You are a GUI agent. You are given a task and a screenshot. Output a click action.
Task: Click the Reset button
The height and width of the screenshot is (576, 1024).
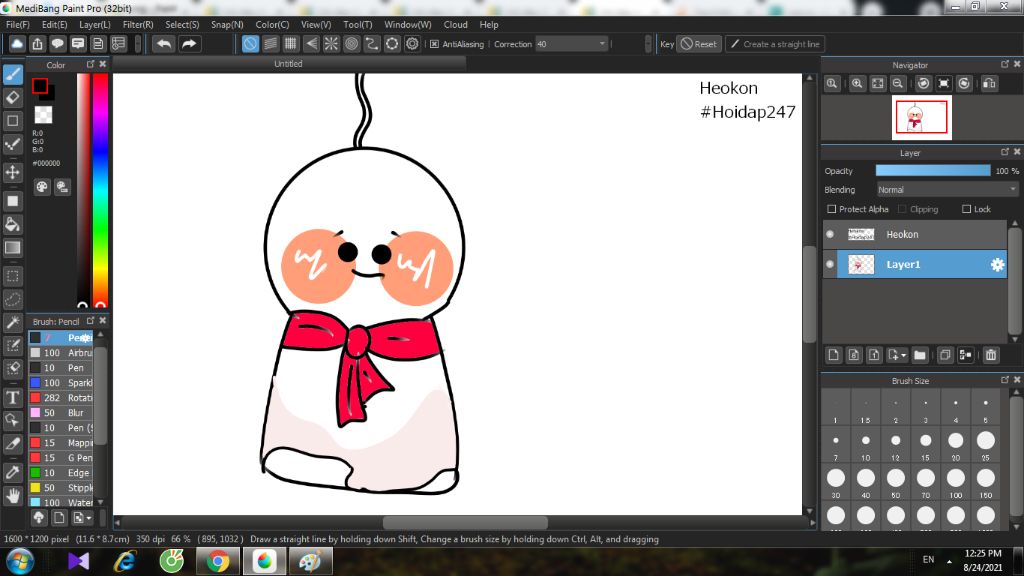point(699,44)
